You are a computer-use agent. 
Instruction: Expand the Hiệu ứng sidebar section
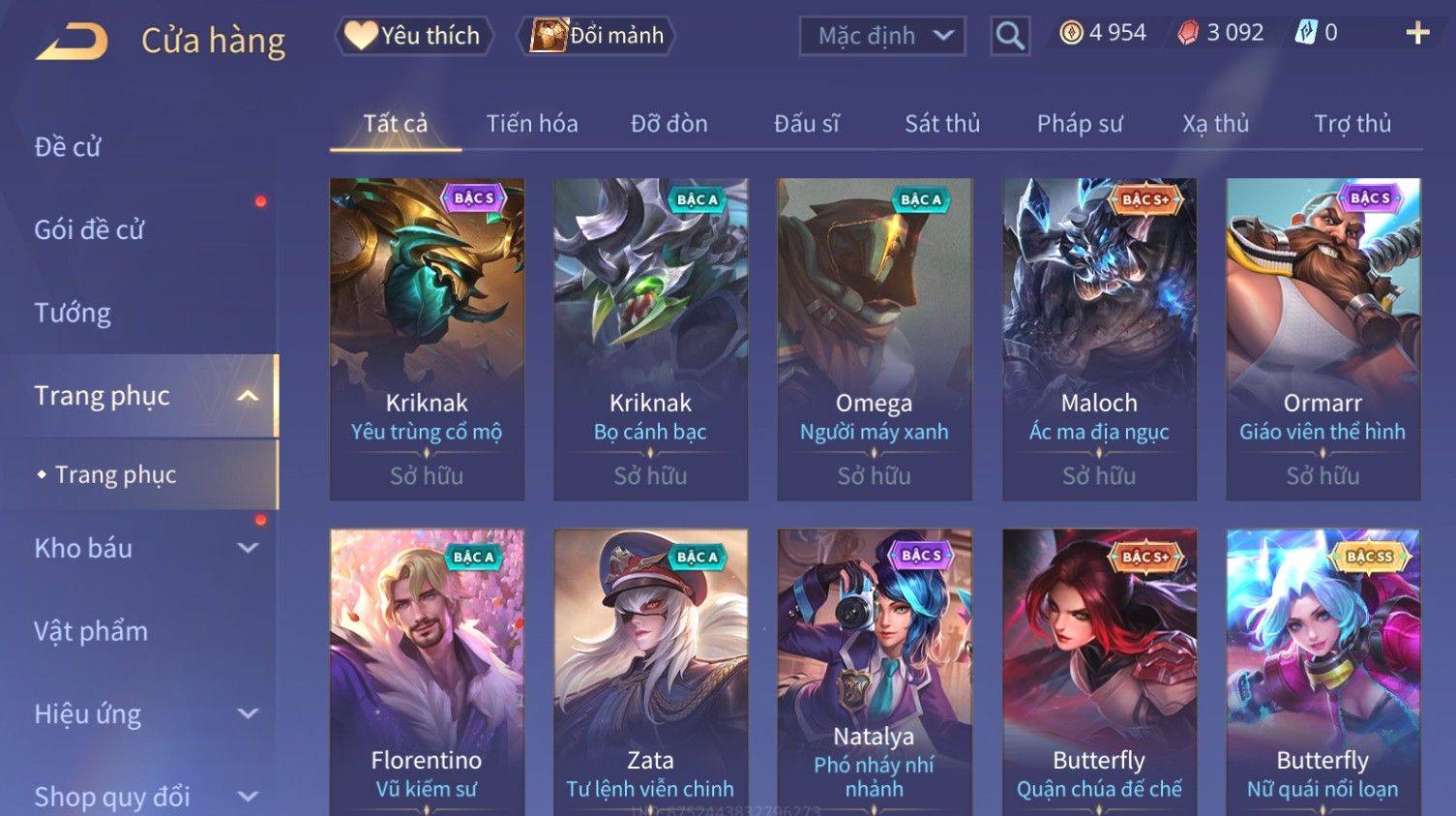point(248,714)
